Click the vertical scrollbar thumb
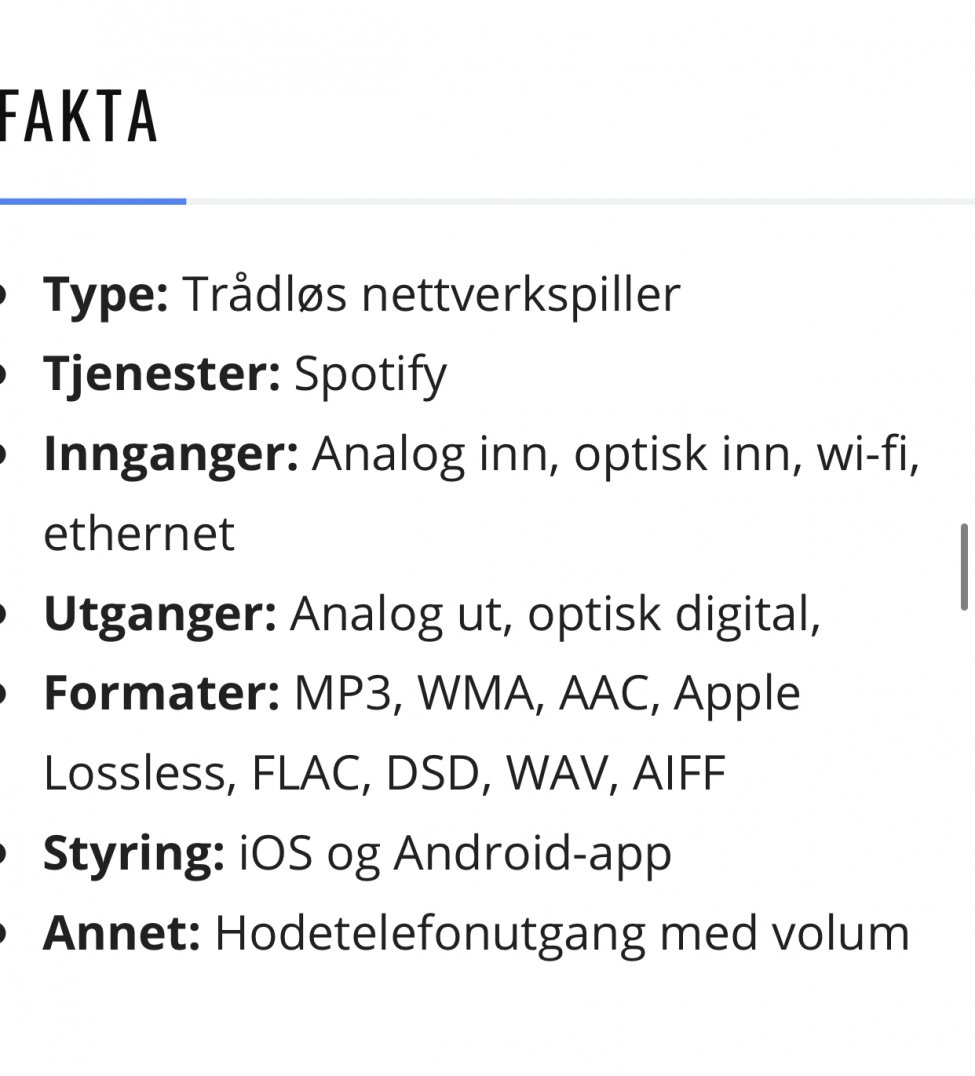This screenshot has height=1076, width=975. point(964,567)
